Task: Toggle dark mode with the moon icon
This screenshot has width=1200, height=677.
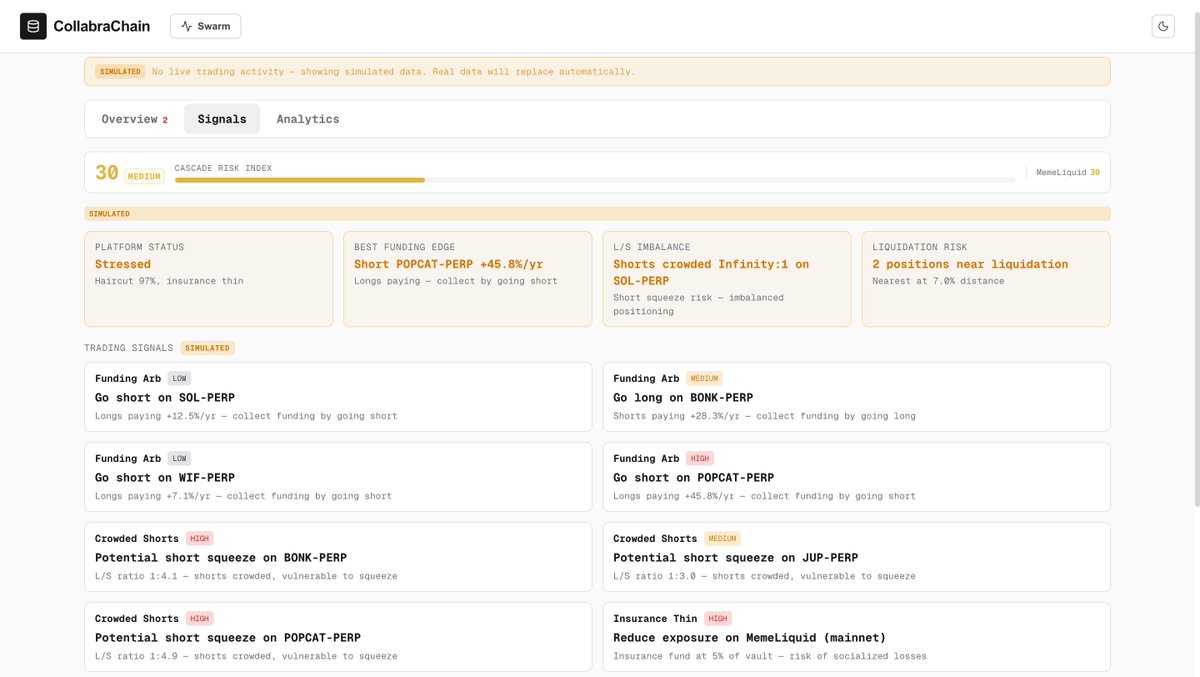Action: point(1163,26)
